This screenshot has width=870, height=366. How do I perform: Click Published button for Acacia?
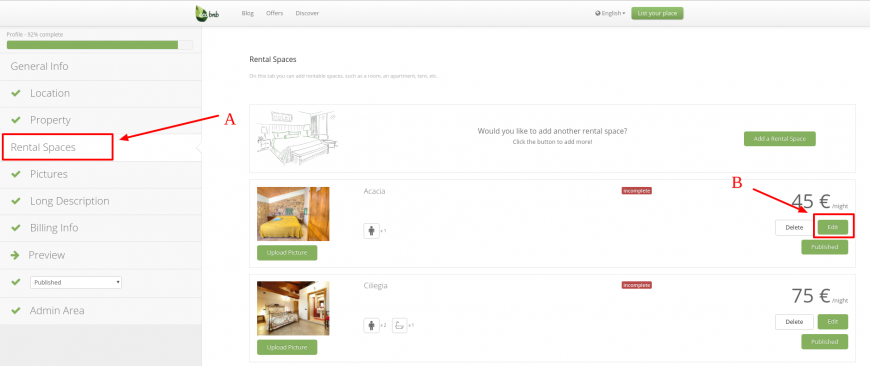825,247
